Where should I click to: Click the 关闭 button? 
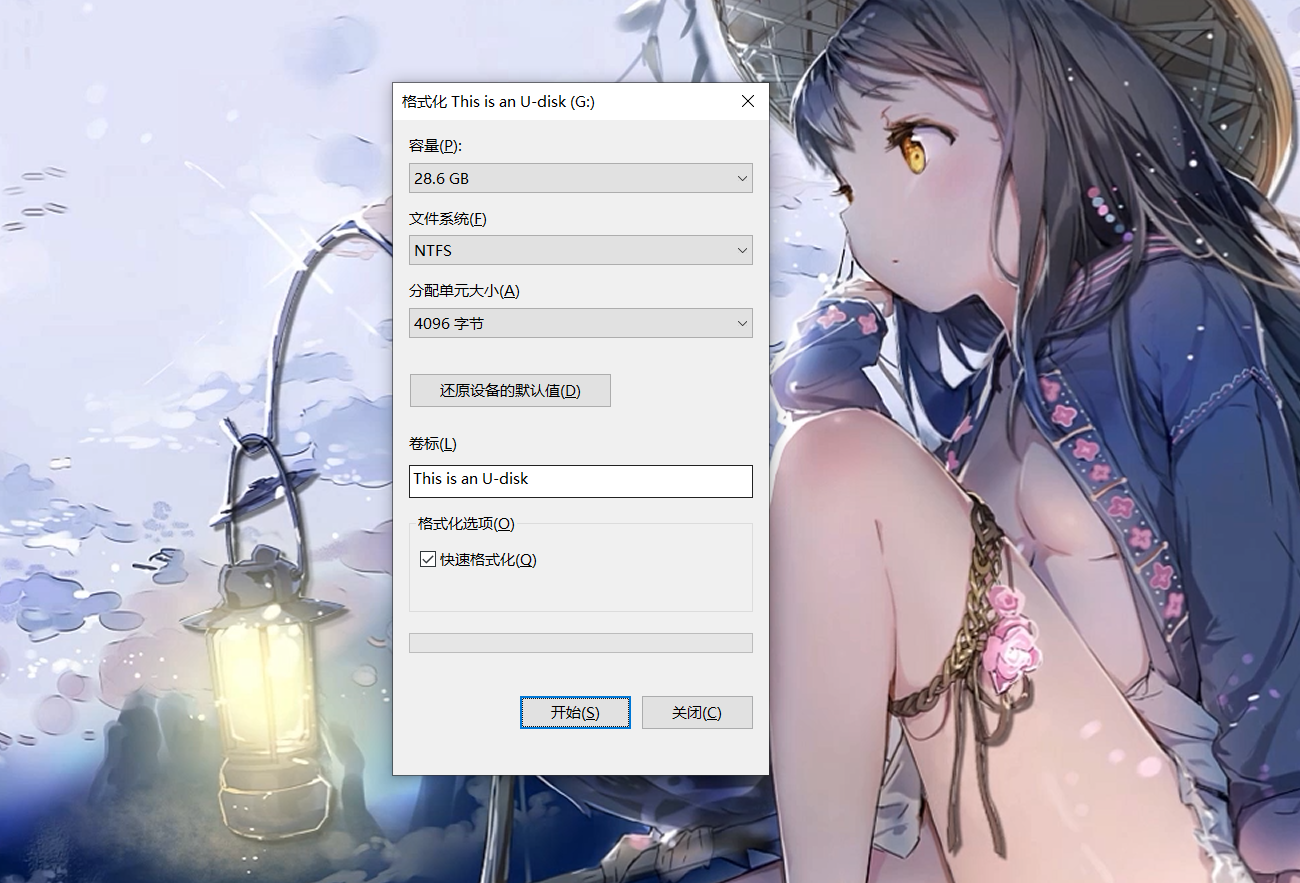[697, 713]
